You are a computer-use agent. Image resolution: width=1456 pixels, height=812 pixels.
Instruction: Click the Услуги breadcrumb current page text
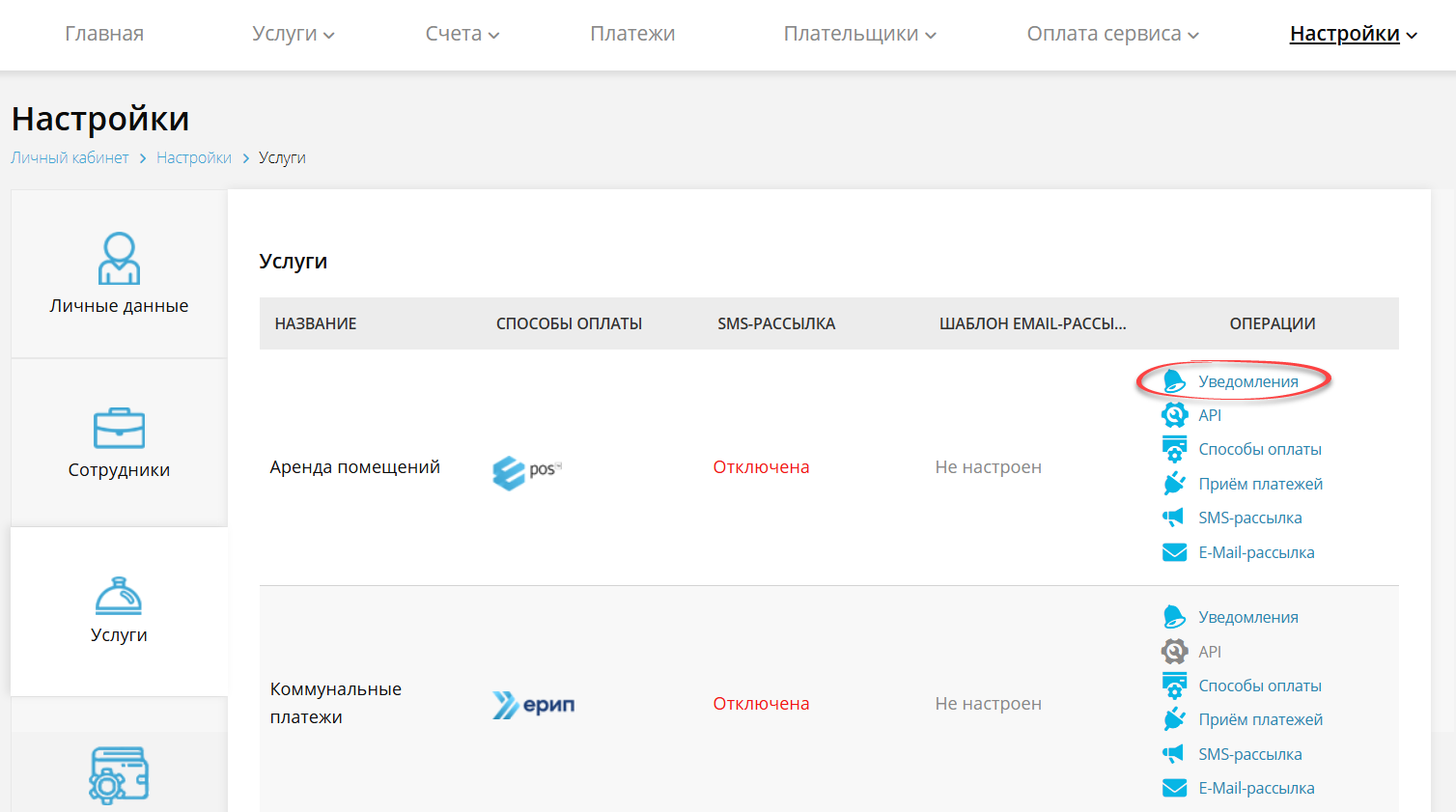282,157
